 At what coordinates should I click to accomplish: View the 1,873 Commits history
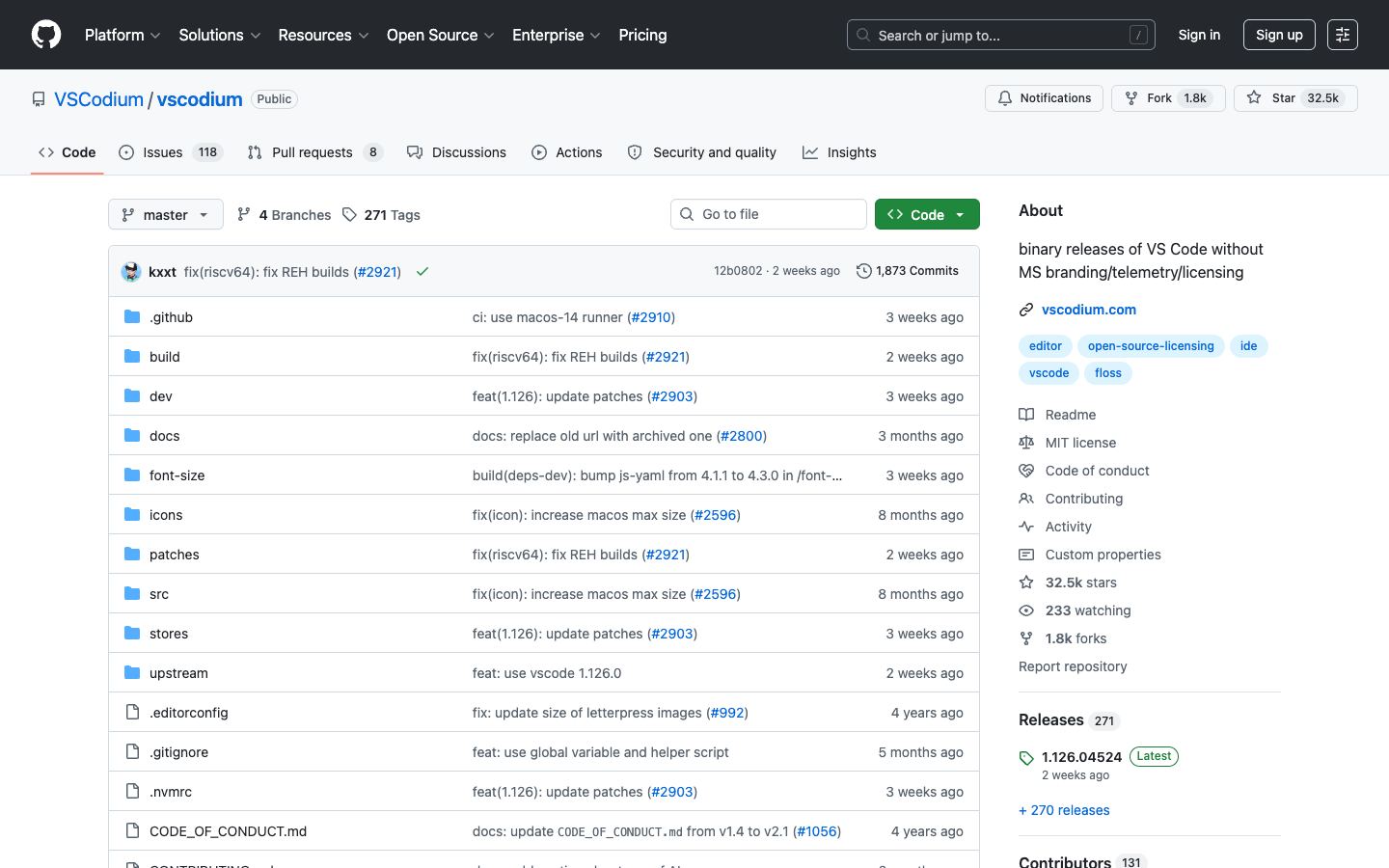[908, 271]
